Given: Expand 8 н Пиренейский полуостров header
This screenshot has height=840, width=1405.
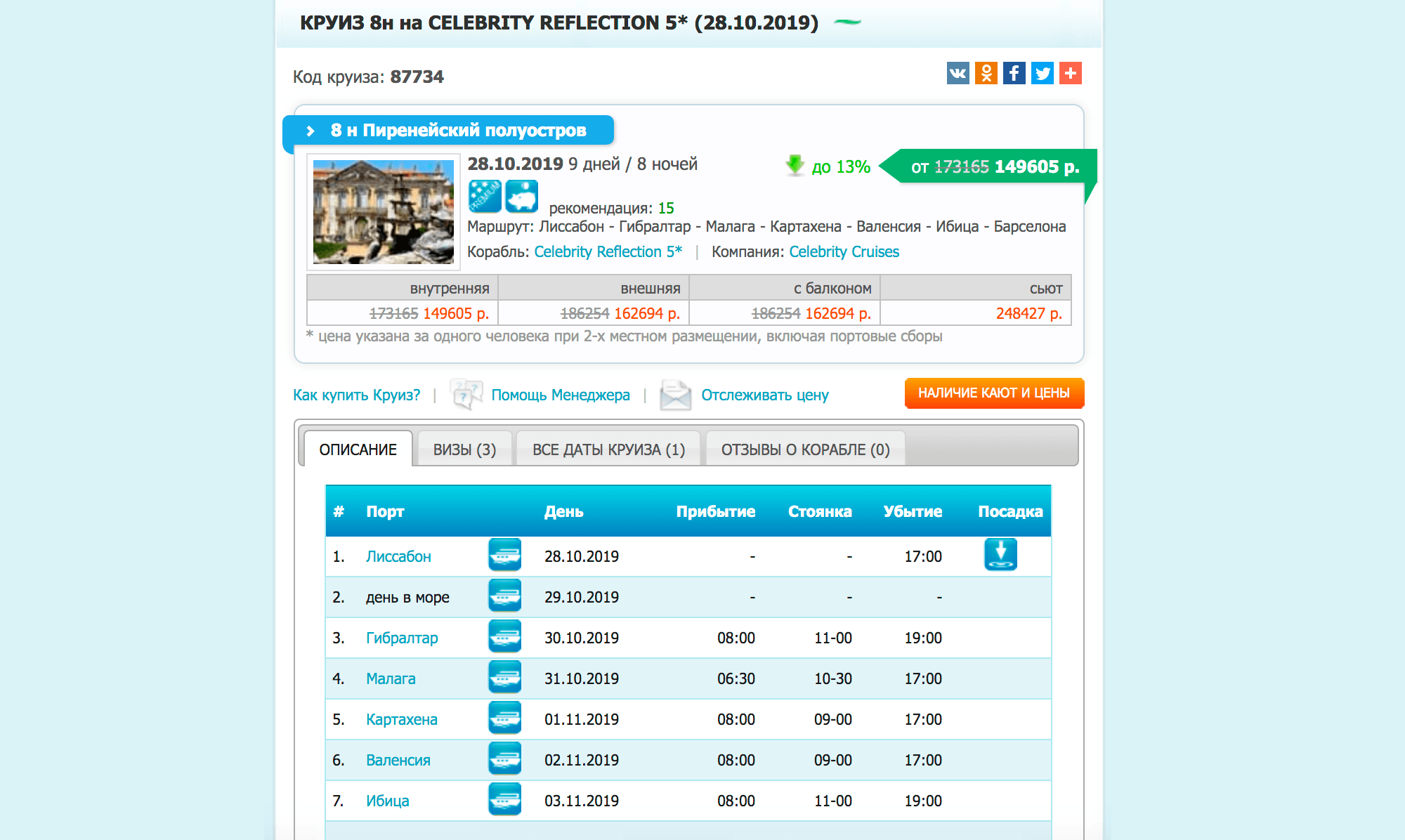Looking at the screenshot, I should pos(448,131).
